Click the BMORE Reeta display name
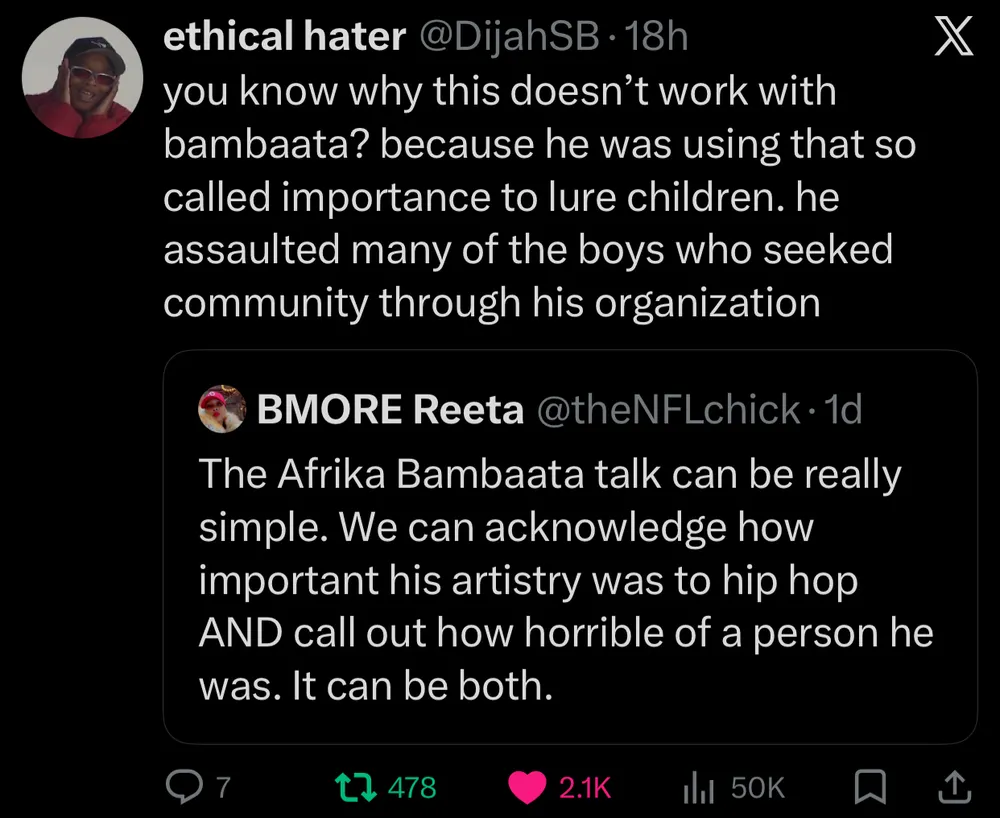The height and width of the screenshot is (818, 1000). (390, 410)
